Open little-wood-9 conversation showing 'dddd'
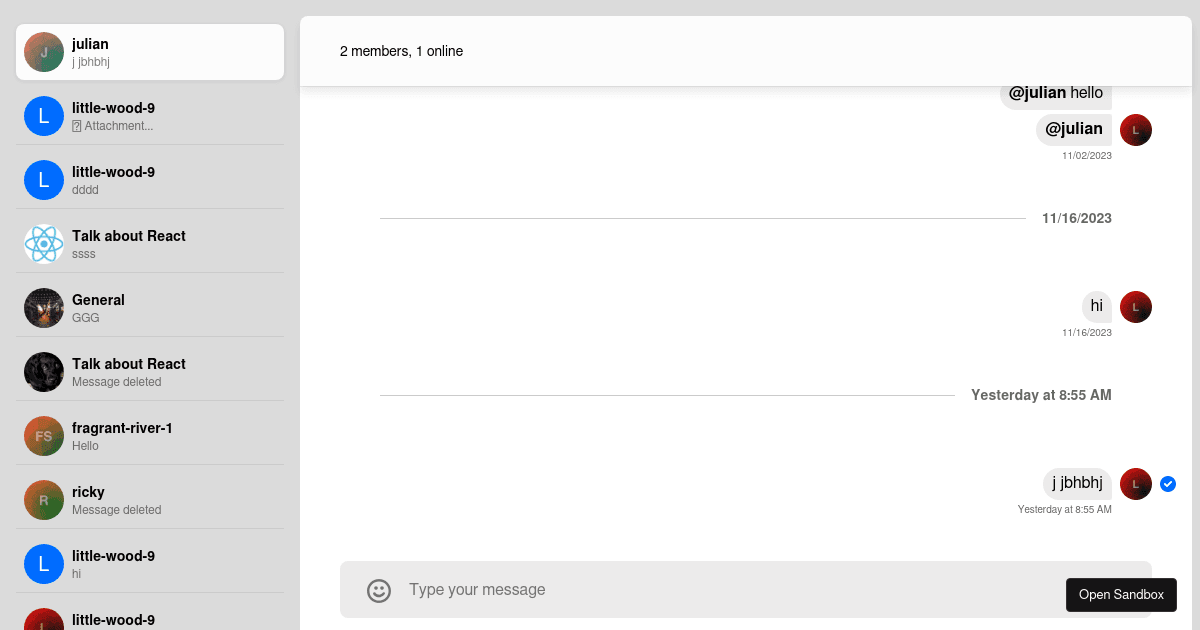The height and width of the screenshot is (630, 1200). [x=150, y=180]
